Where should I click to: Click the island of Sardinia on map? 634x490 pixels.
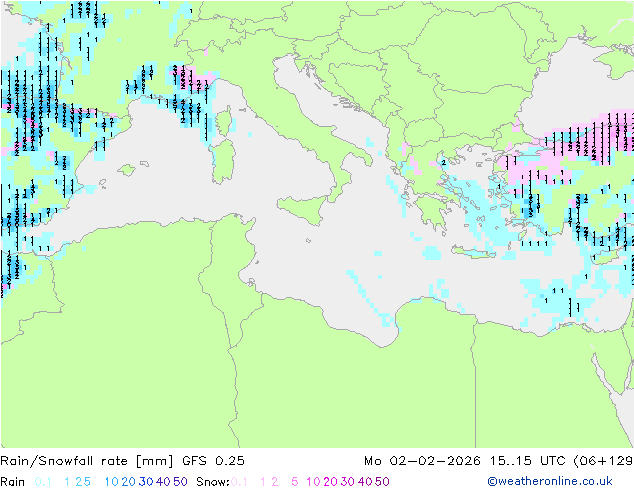(x=223, y=162)
